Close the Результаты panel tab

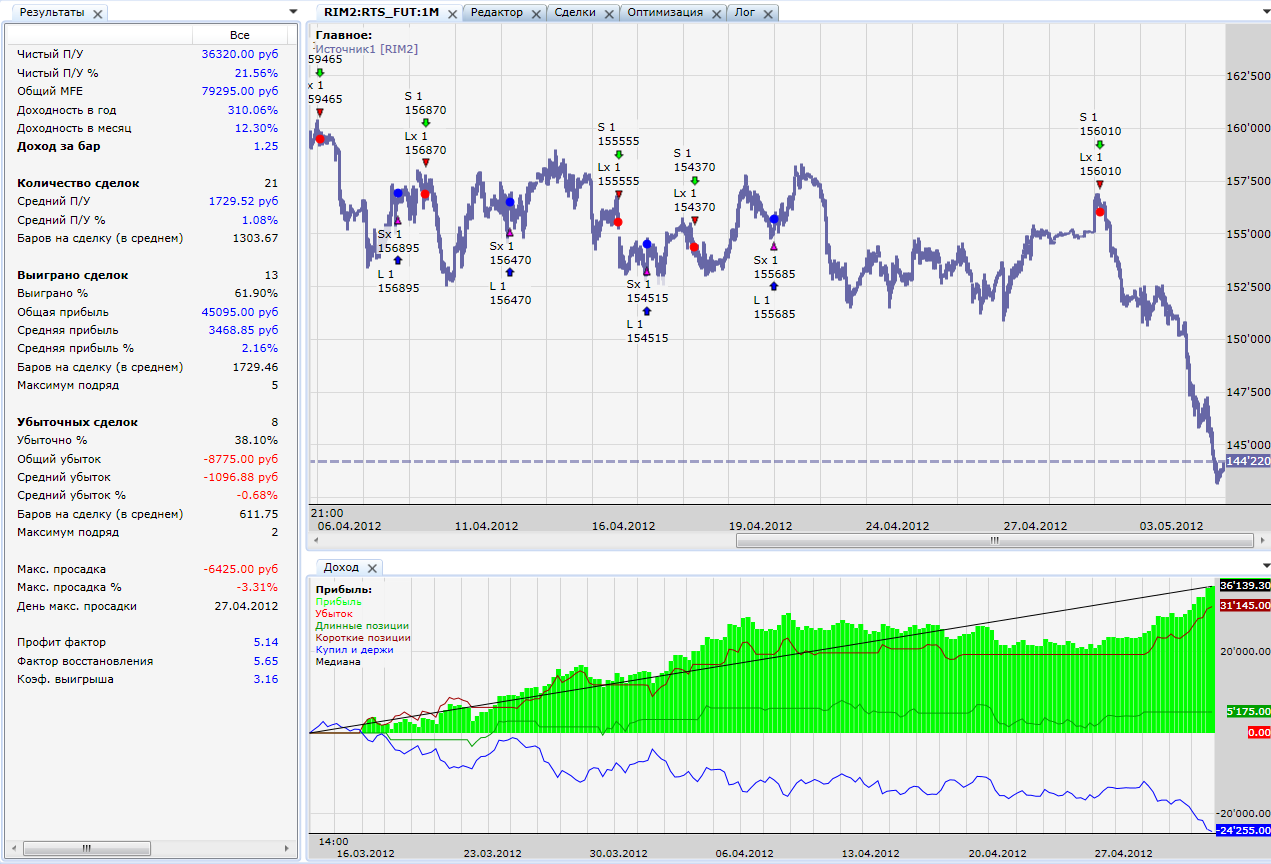pyautogui.click(x=97, y=14)
